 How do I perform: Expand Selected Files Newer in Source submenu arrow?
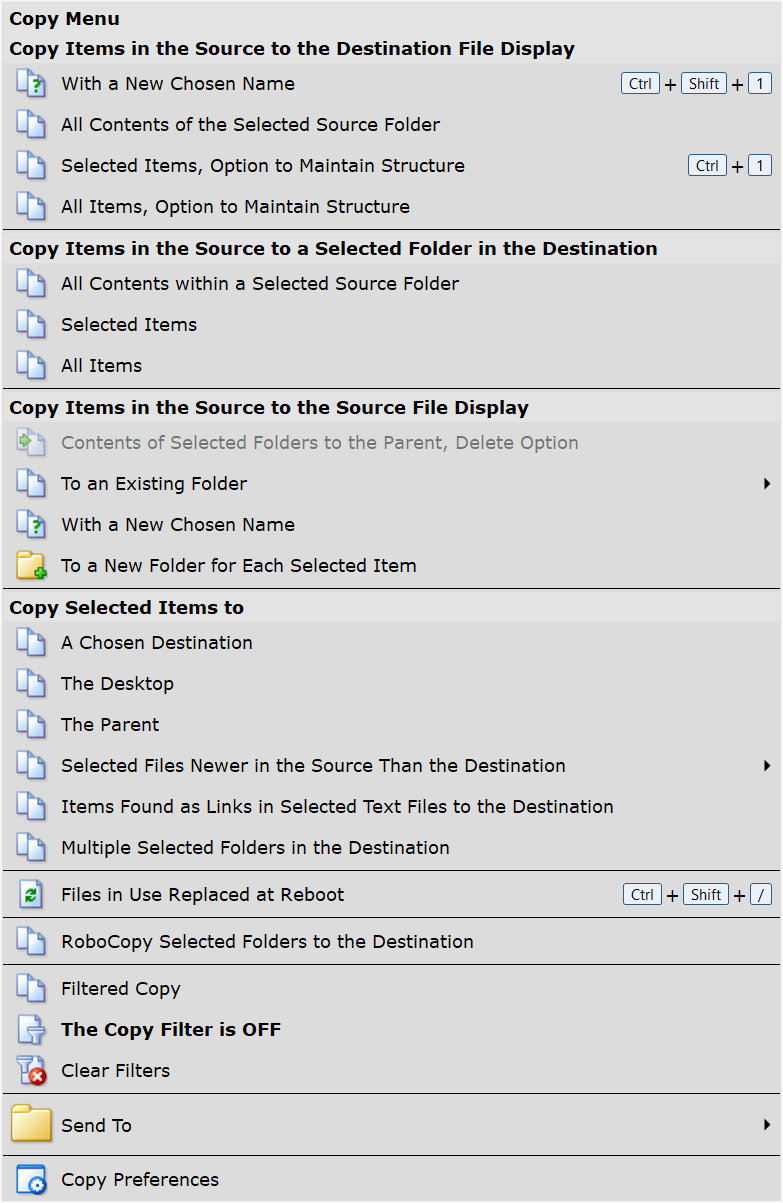[767, 766]
